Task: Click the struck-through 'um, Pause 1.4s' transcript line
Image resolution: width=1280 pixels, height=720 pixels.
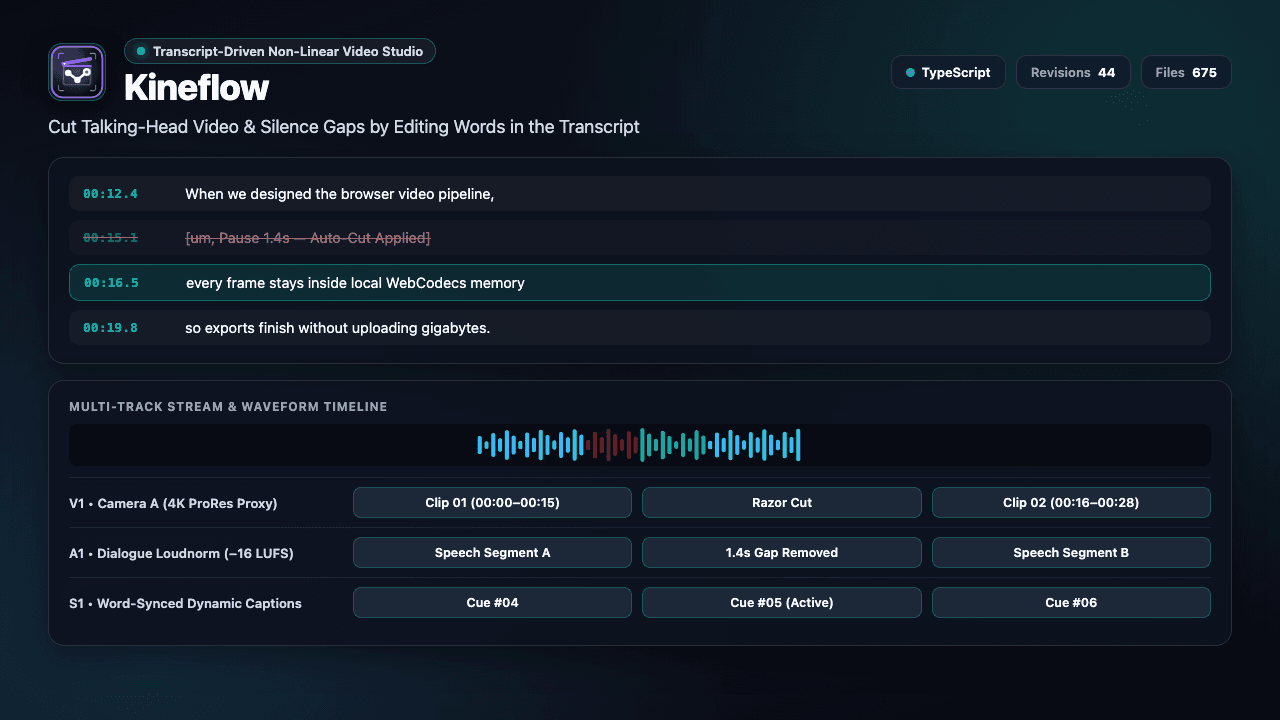Action: [x=640, y=238]
